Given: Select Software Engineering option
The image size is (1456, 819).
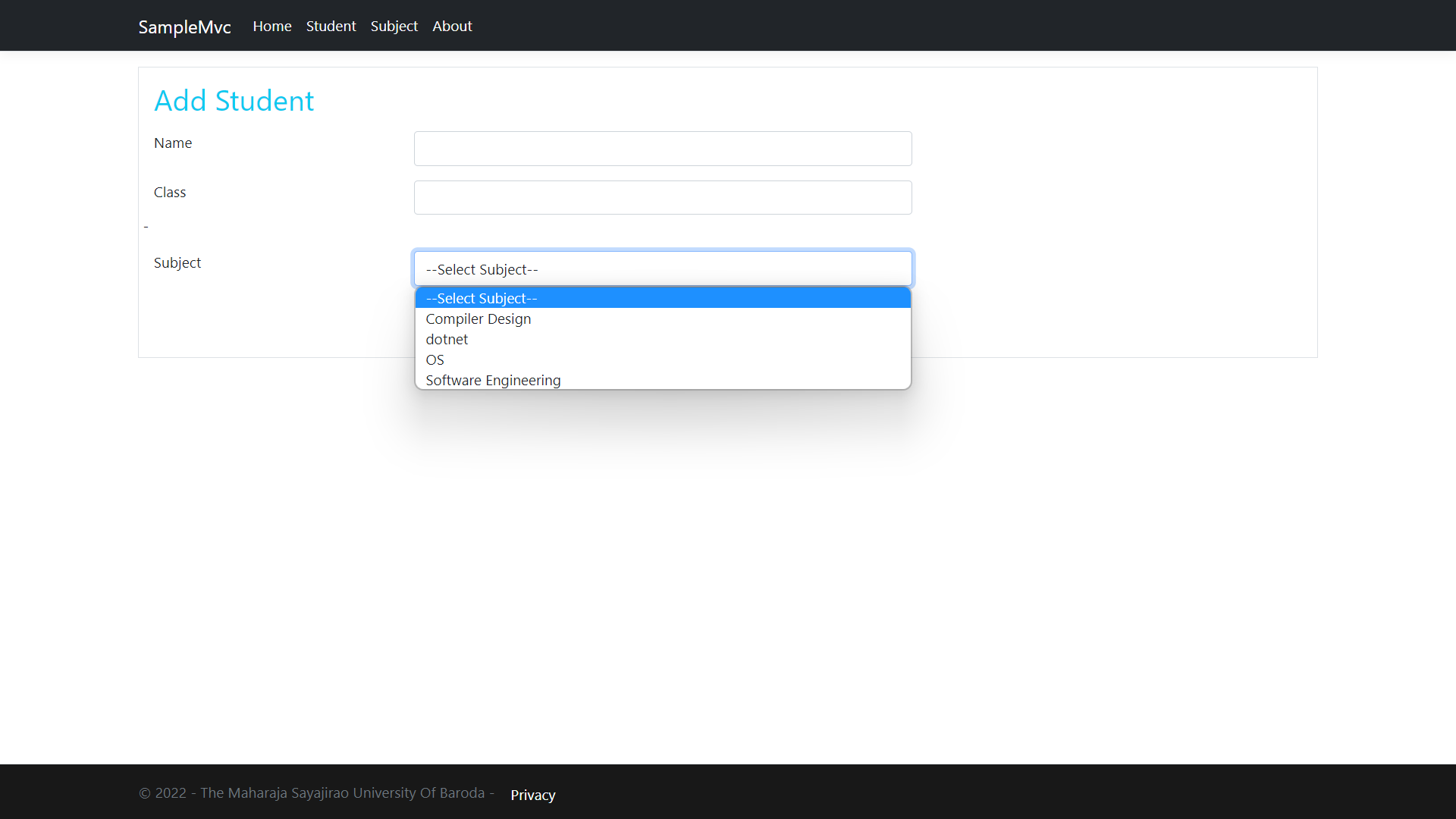Looking at the screenshot, I should (663, 380).
